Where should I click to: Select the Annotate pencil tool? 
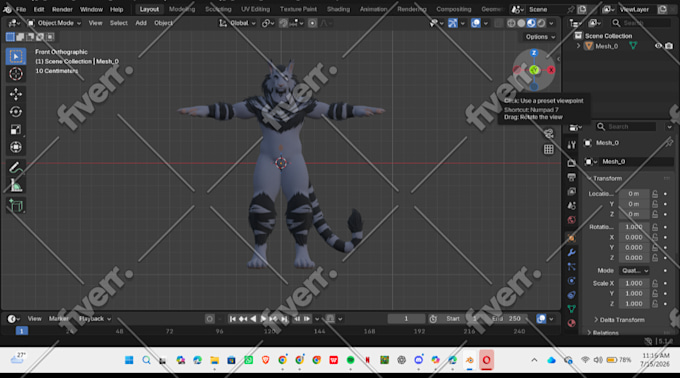[x=16, y=168]
